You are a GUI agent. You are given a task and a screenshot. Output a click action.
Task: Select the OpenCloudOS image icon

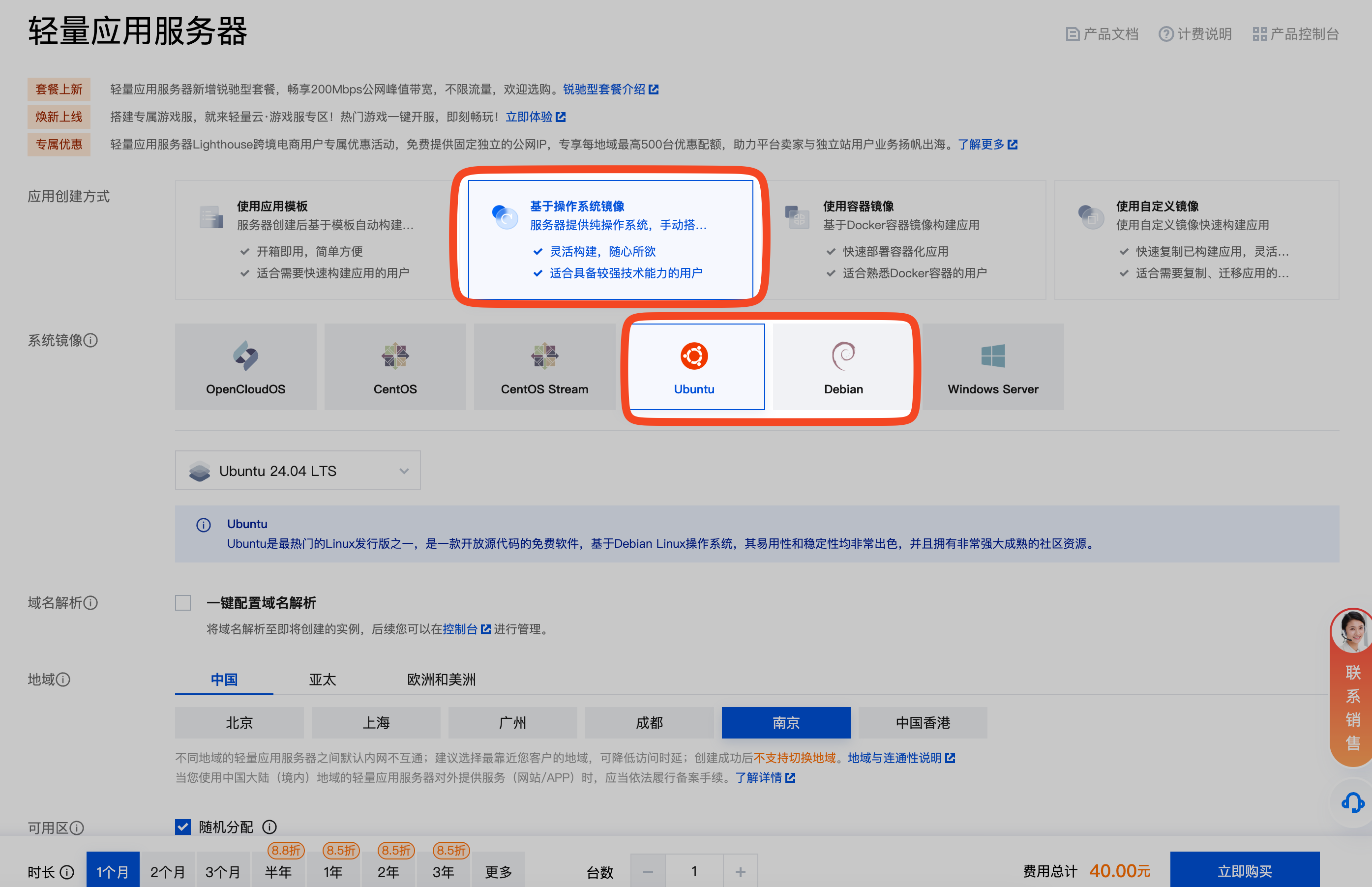[x=245, y=356]
